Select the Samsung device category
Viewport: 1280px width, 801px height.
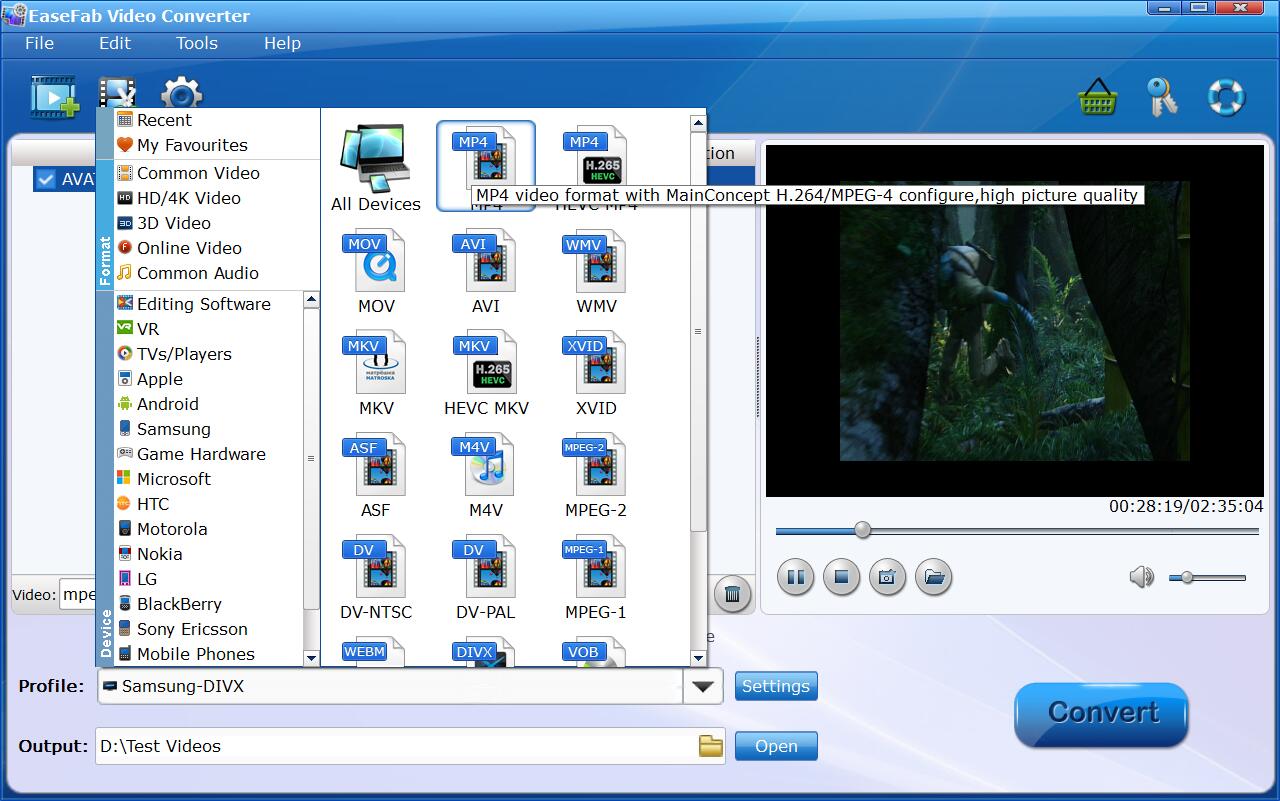click(x=173, y=429)
